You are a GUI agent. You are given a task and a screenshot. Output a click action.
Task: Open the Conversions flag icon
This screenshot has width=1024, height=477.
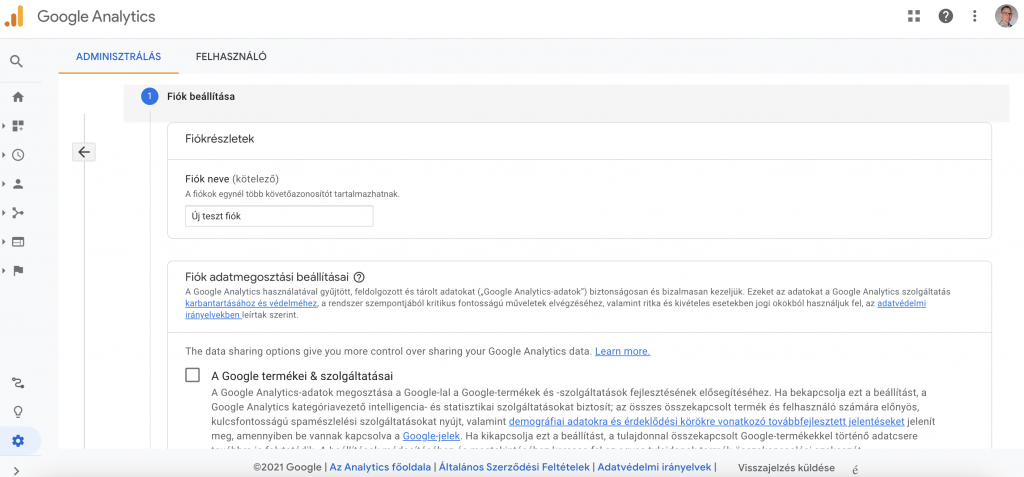coord(18,271)
